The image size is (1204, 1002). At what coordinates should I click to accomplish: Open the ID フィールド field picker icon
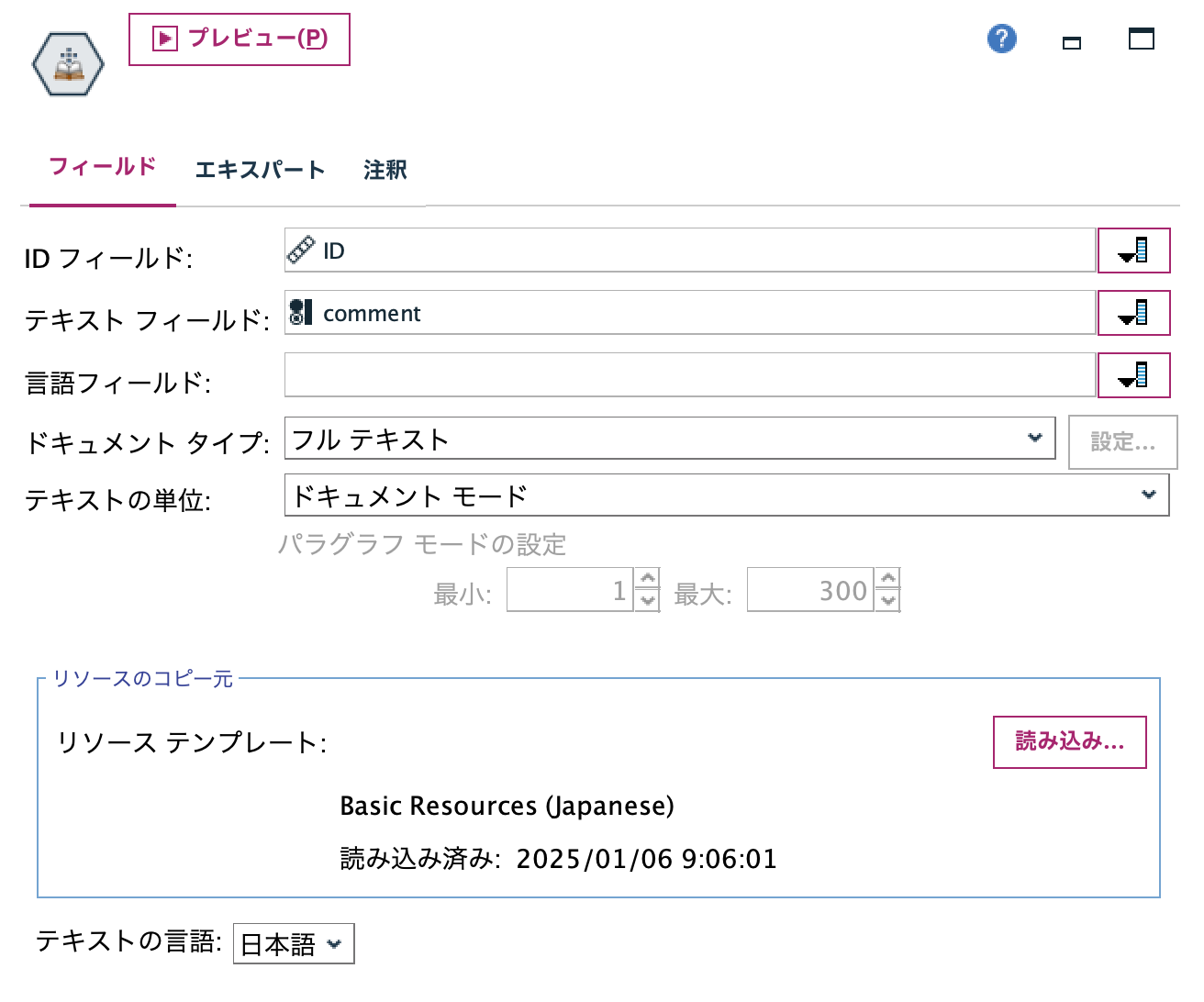[x=1134, y=250]
